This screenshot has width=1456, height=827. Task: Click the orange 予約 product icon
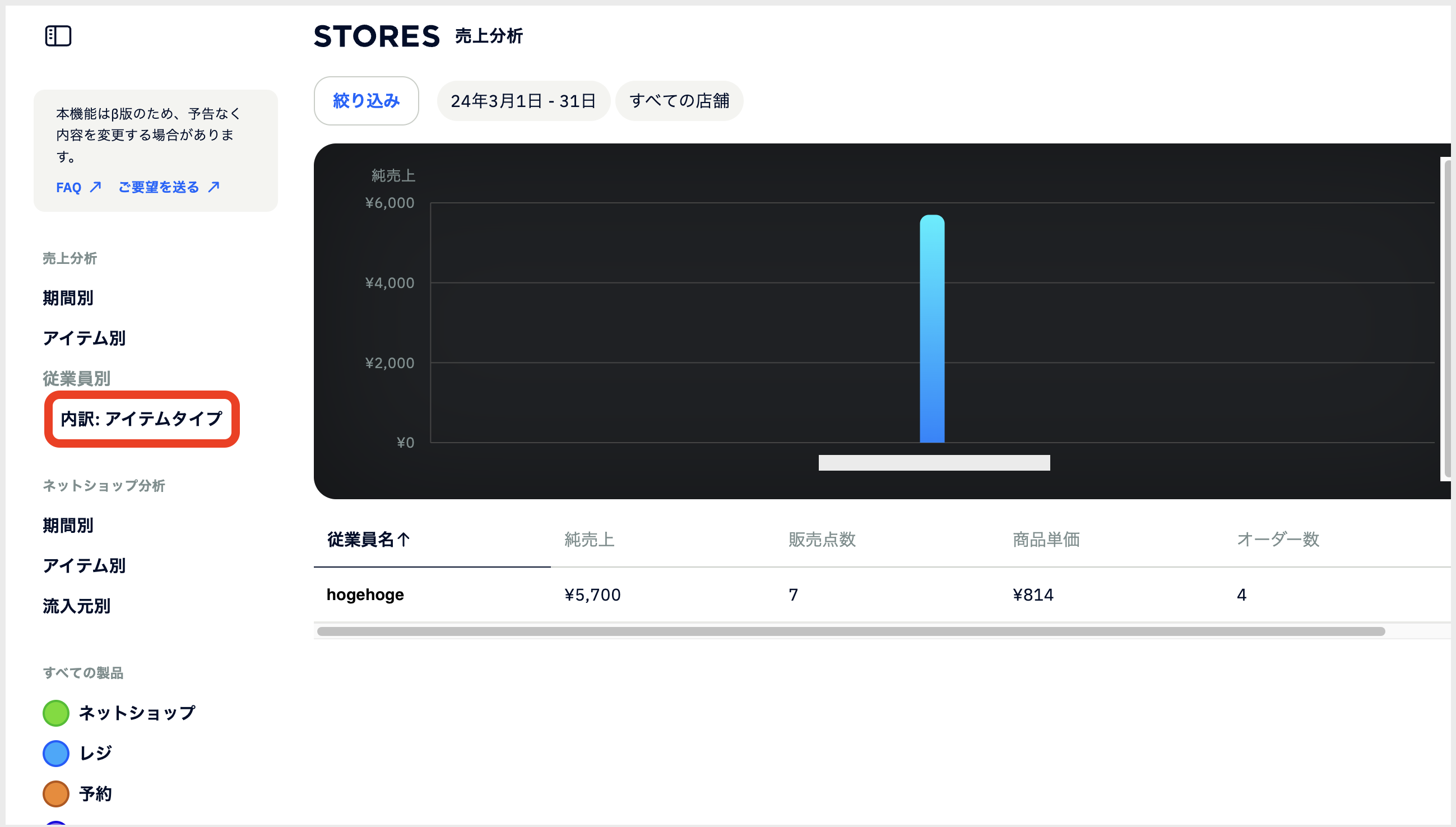pyautogui.click(x=55, y=794)
